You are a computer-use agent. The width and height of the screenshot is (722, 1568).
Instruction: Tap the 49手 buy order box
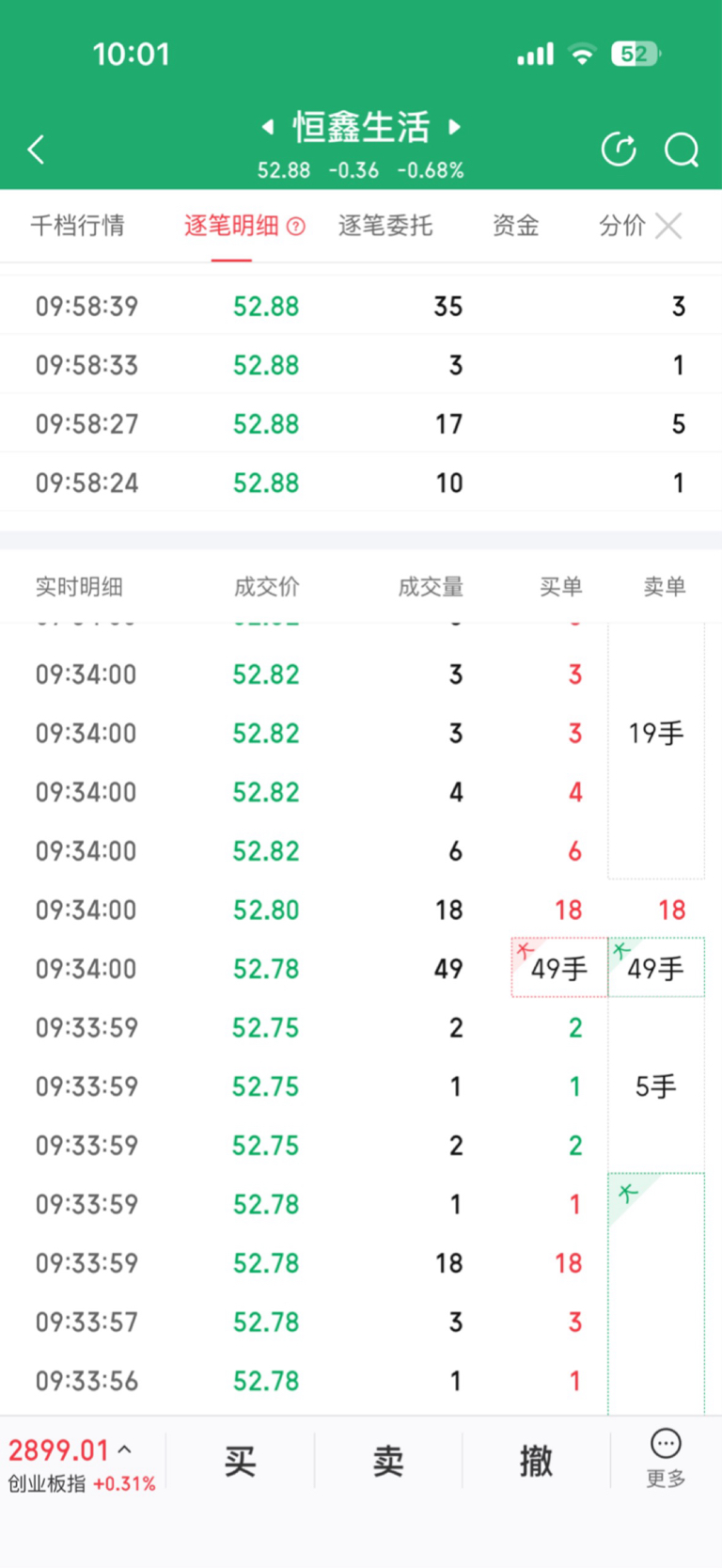click(559, 968)
